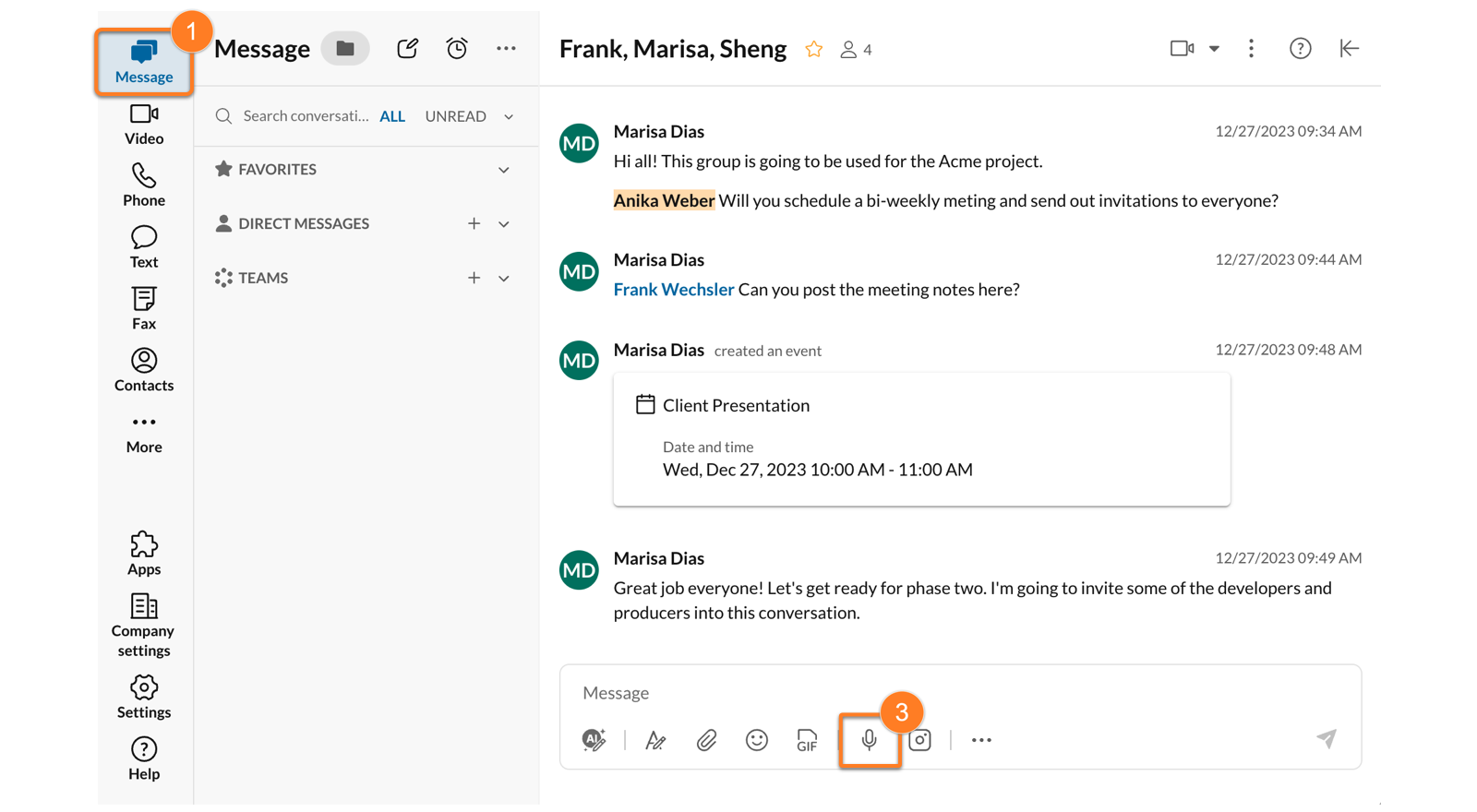
Task: Open the AI writing assistant icon
Action: tap(594, 740)
